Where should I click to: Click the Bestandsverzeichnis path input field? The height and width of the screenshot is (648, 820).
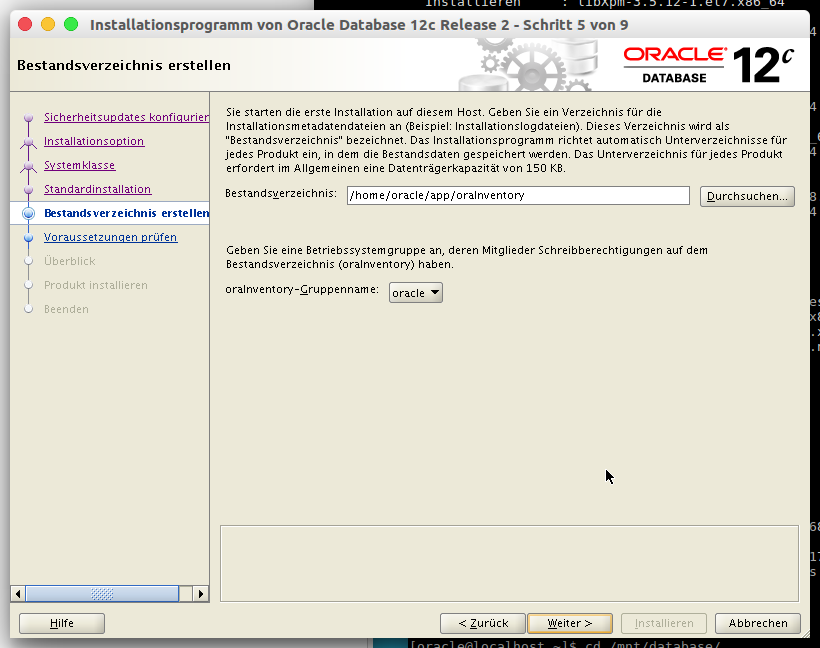516,195
